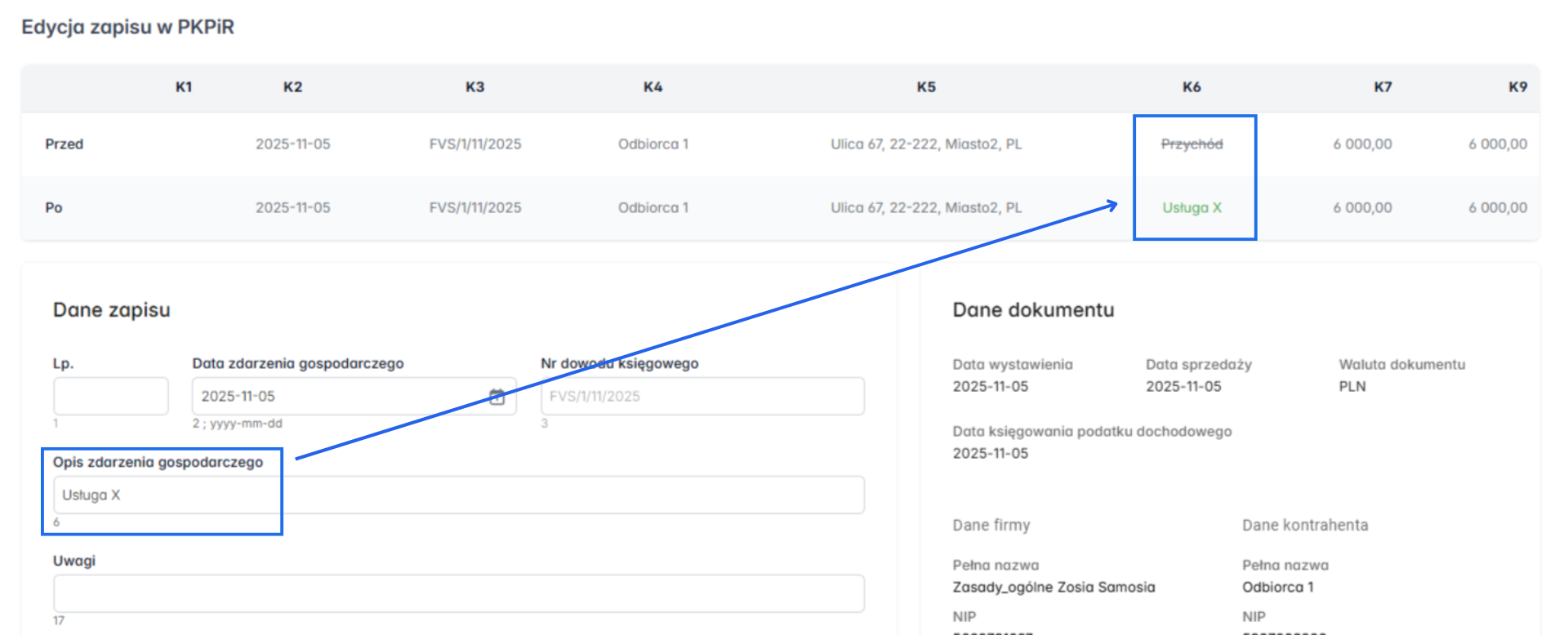Click the 'Data sprzedaży' label
Viewport: 1568px width, 635px height.
pyautogui.click(x=1199, y=364)
